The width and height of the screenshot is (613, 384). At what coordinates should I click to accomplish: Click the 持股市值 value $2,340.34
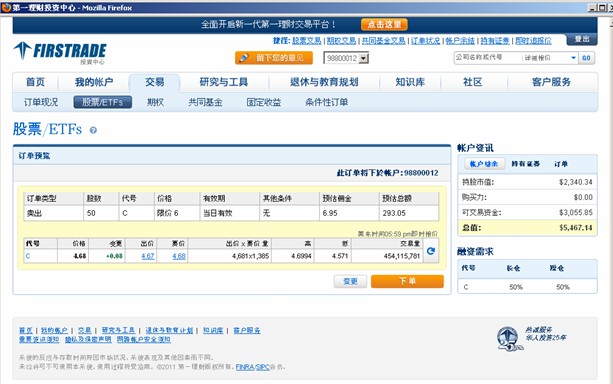[x=576, y=182]
